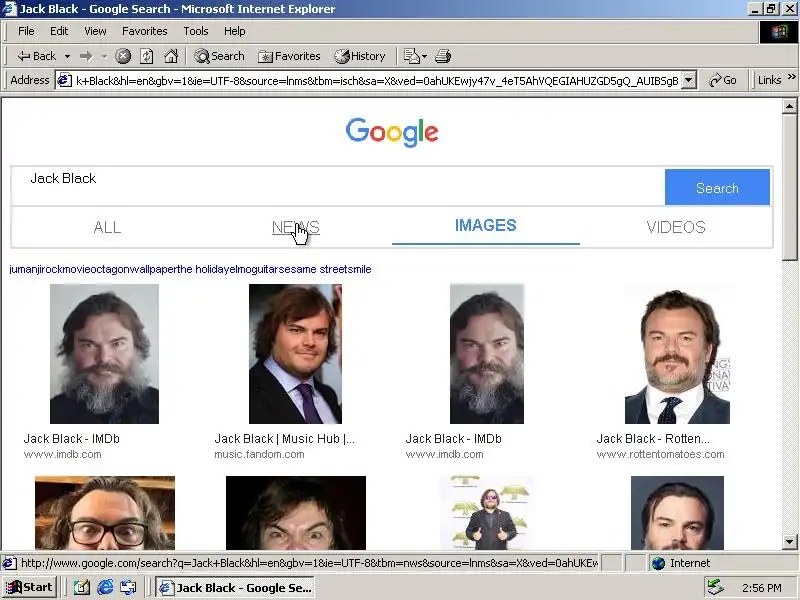Click the Windows flag throbber icon
Viewport: 800px width, 600px height.
[779, 32]
